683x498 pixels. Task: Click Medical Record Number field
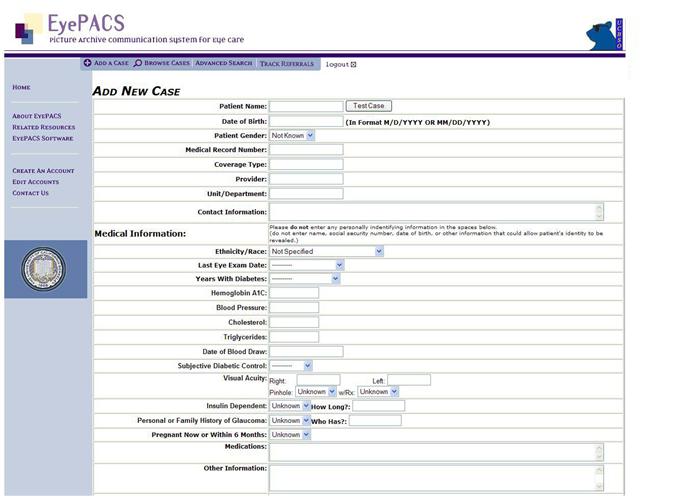click(306, 150)
